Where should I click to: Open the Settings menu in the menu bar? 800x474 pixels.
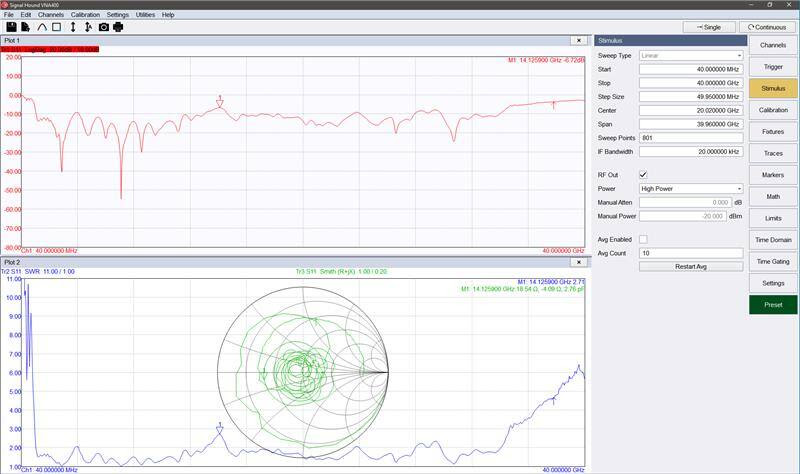[x=117, y=15]
